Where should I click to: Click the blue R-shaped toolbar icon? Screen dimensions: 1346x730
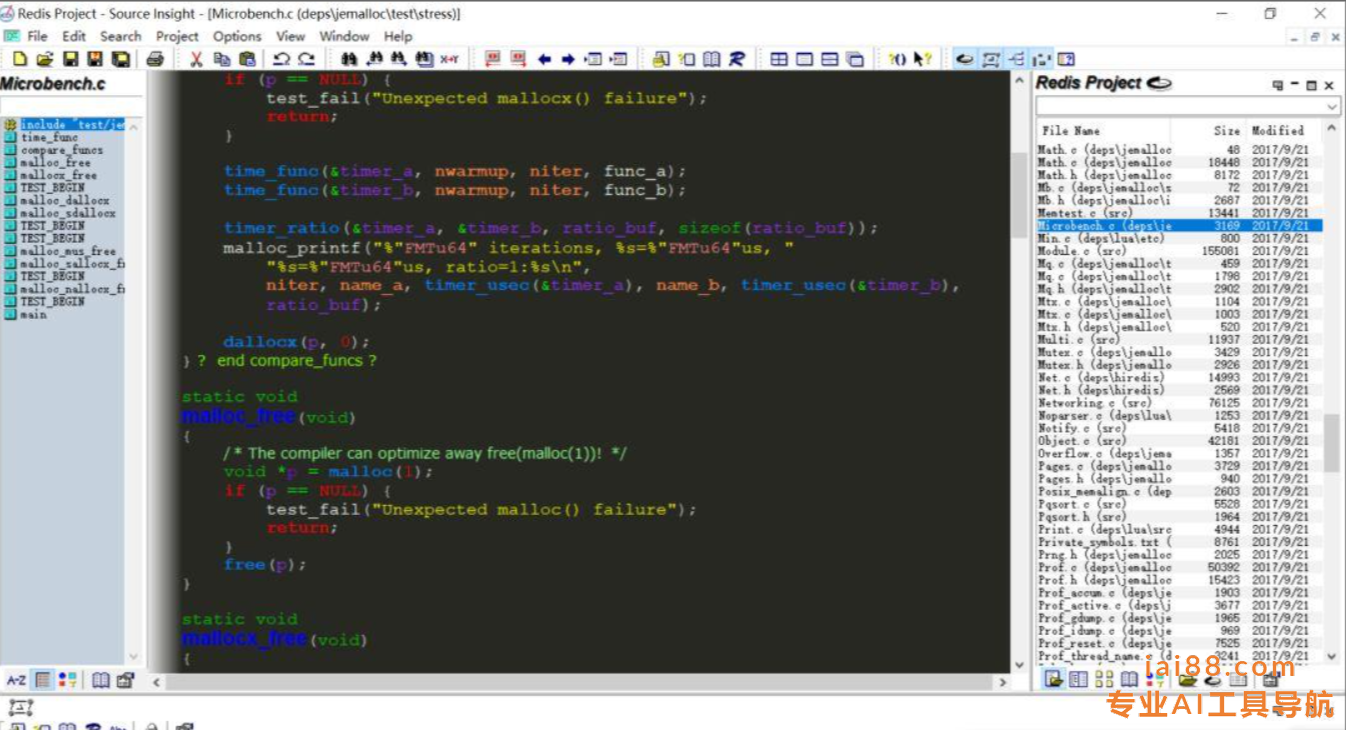pos(737,59)
